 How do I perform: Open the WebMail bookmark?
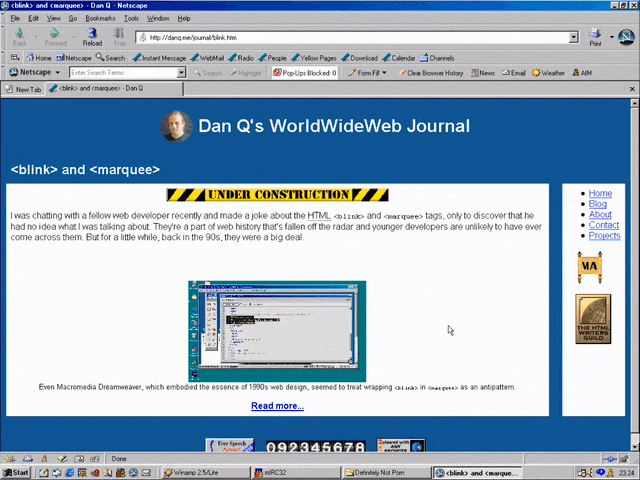[207, 58]
